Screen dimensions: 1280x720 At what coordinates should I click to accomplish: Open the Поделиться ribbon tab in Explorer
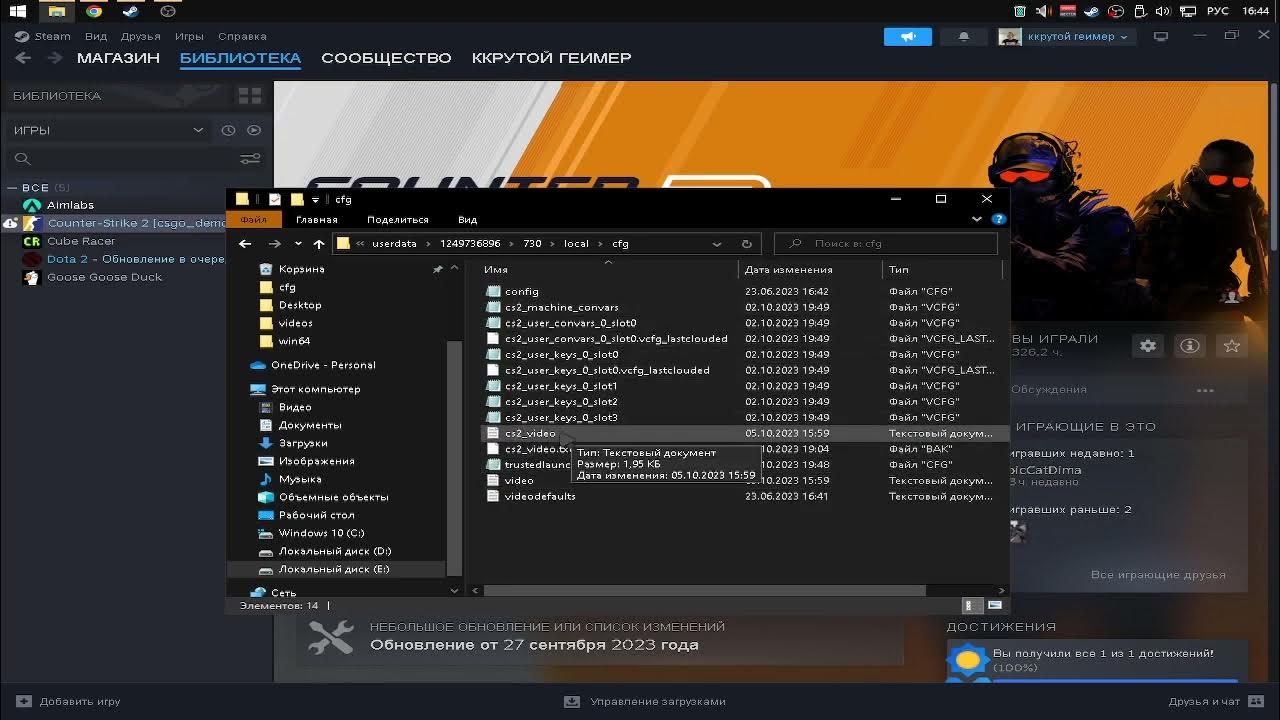[x=398, y=220]
